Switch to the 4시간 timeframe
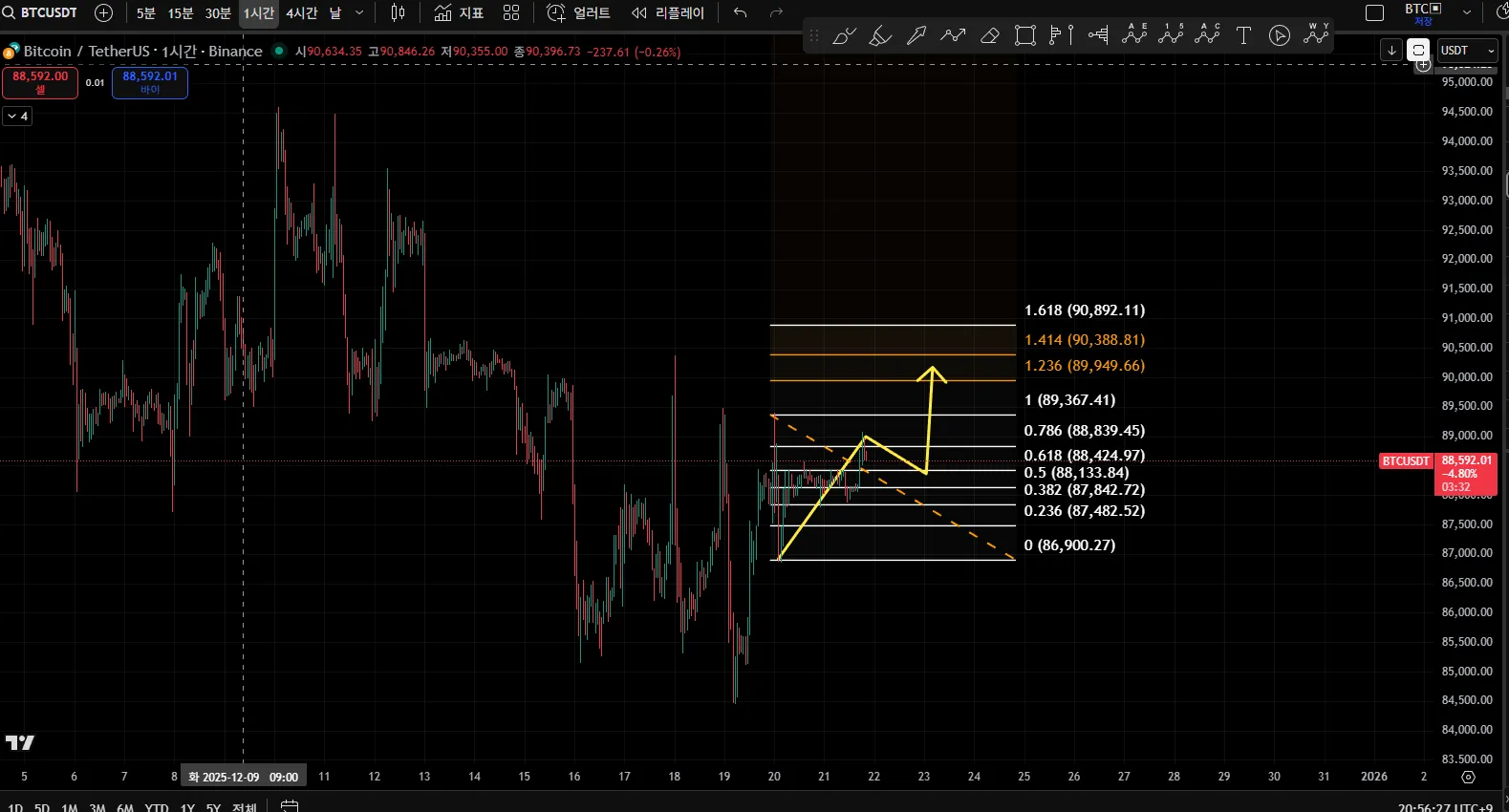The height and width of the screenshot is (812, 1509). 301,12
